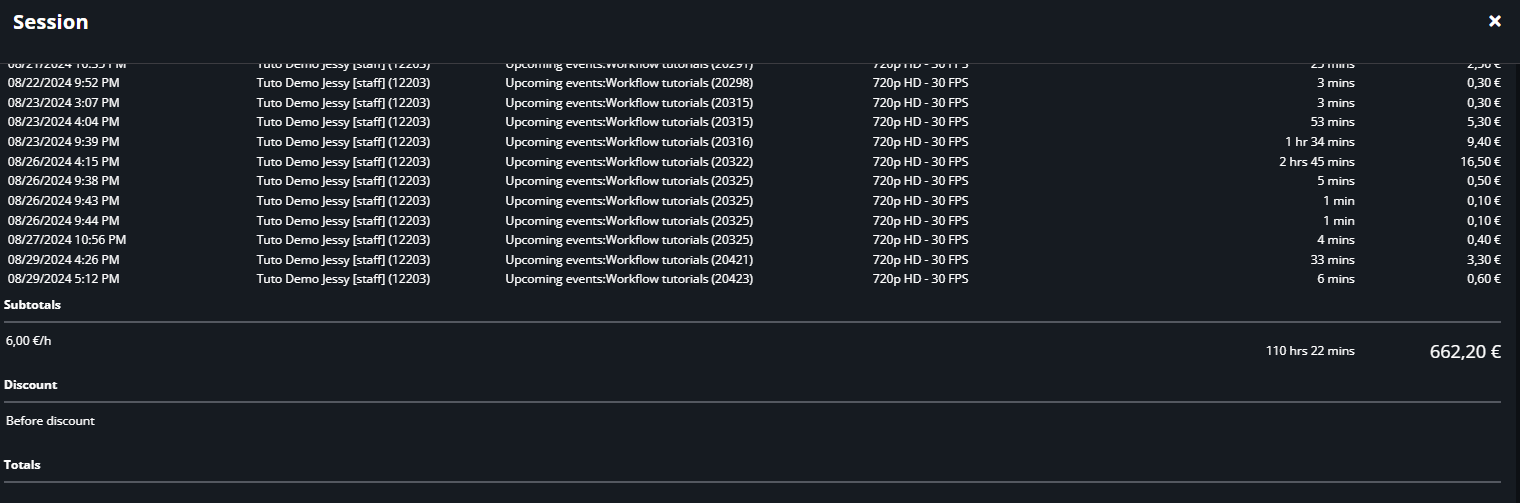
Task: Click the Session dialog title
Action: [50, 22]
